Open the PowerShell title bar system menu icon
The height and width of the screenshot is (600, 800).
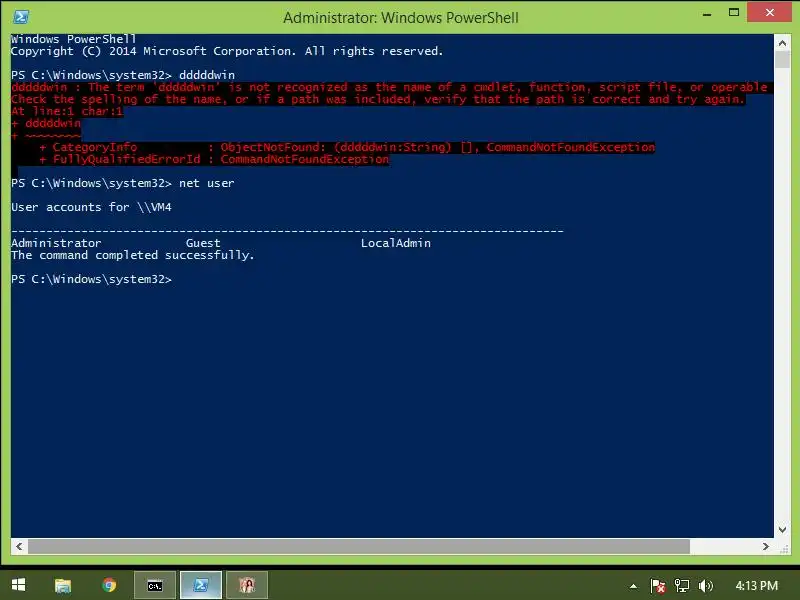point(21,17)
